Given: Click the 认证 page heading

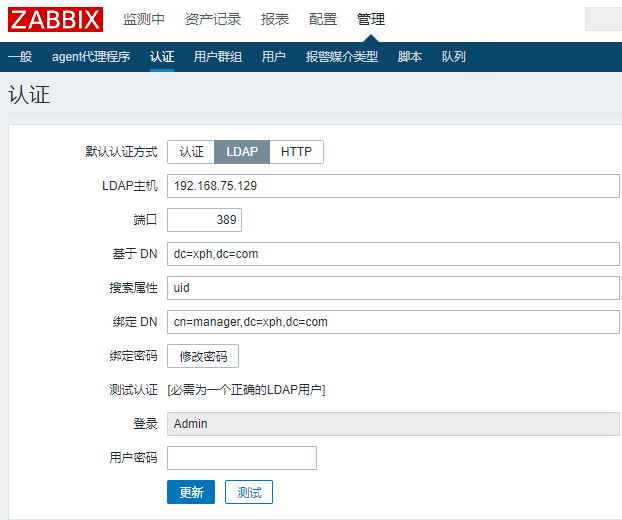Looking at the screenshot, I should 29,95.
